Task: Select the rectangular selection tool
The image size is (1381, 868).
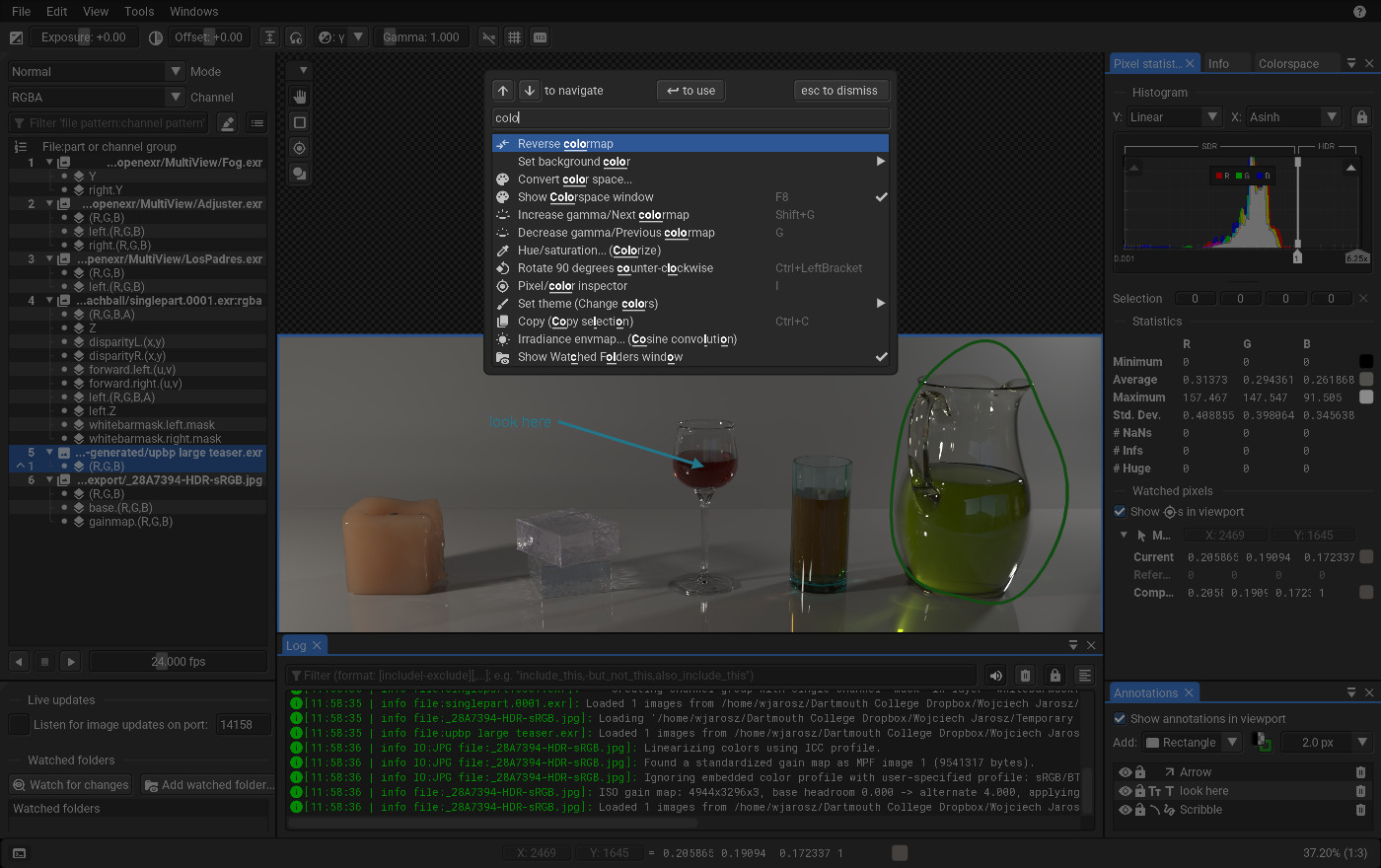Action: 300,122
